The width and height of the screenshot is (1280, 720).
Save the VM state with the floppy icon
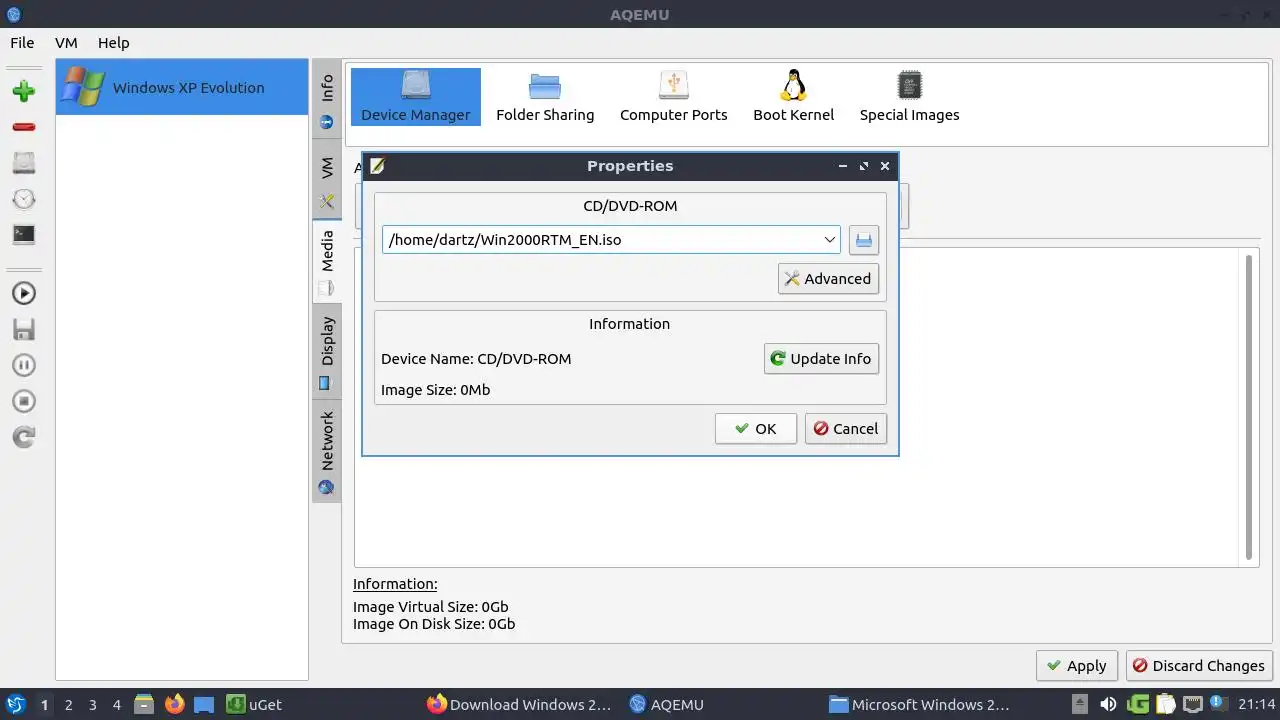click(x=24, y=329)
